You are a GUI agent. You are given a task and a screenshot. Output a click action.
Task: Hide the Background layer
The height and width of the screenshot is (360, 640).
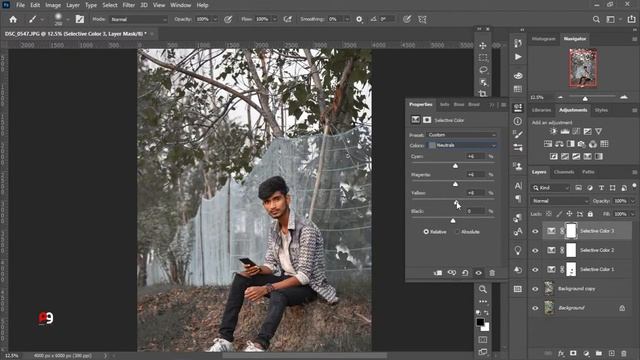tap(535, 308)
